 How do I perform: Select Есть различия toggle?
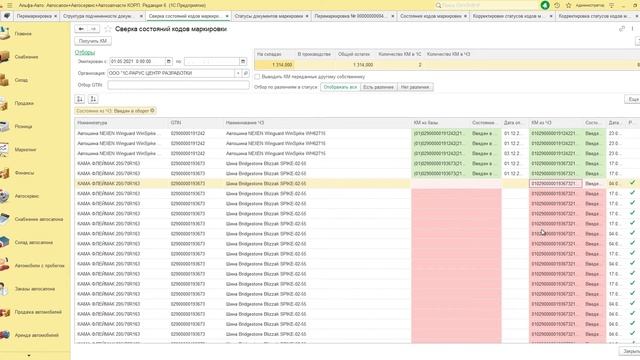[x=378, y=87]
